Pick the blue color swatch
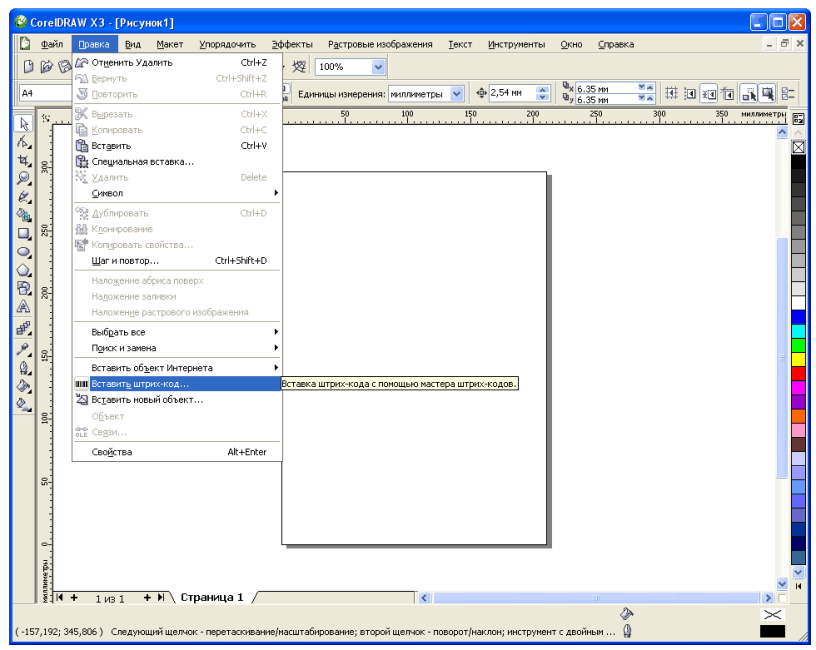Image resolution: width=816 pixels, height=650 pixels. click(x=798, y=317)
